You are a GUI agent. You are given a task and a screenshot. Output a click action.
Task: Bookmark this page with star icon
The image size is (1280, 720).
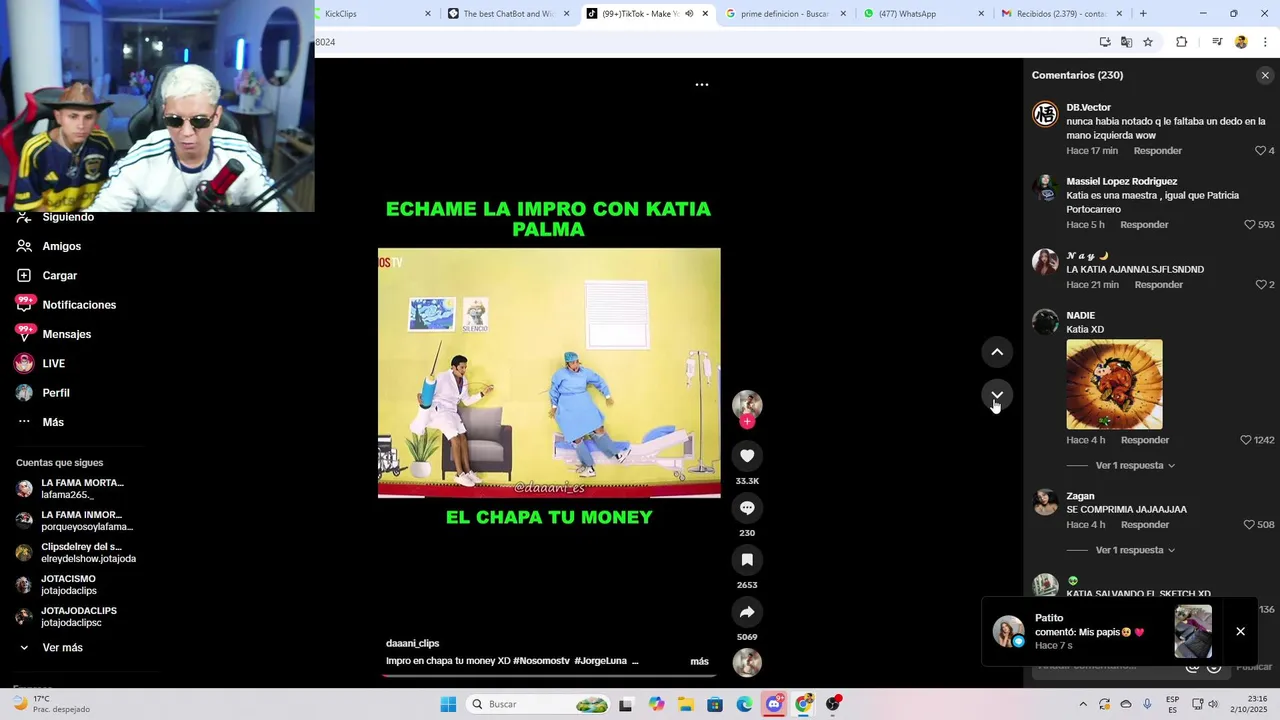(1148, 42)
